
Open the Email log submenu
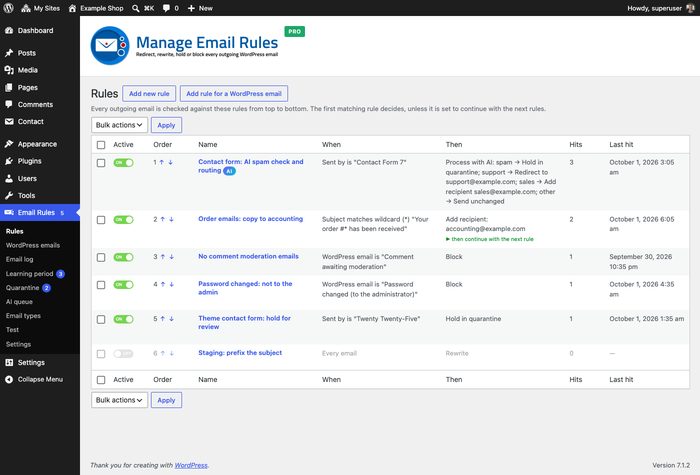pos(20,259)
